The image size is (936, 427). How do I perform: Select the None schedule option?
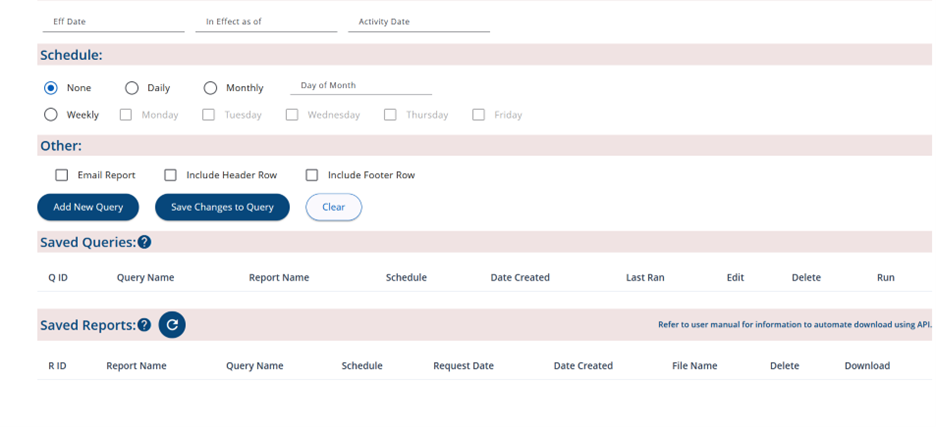(51, 88)
